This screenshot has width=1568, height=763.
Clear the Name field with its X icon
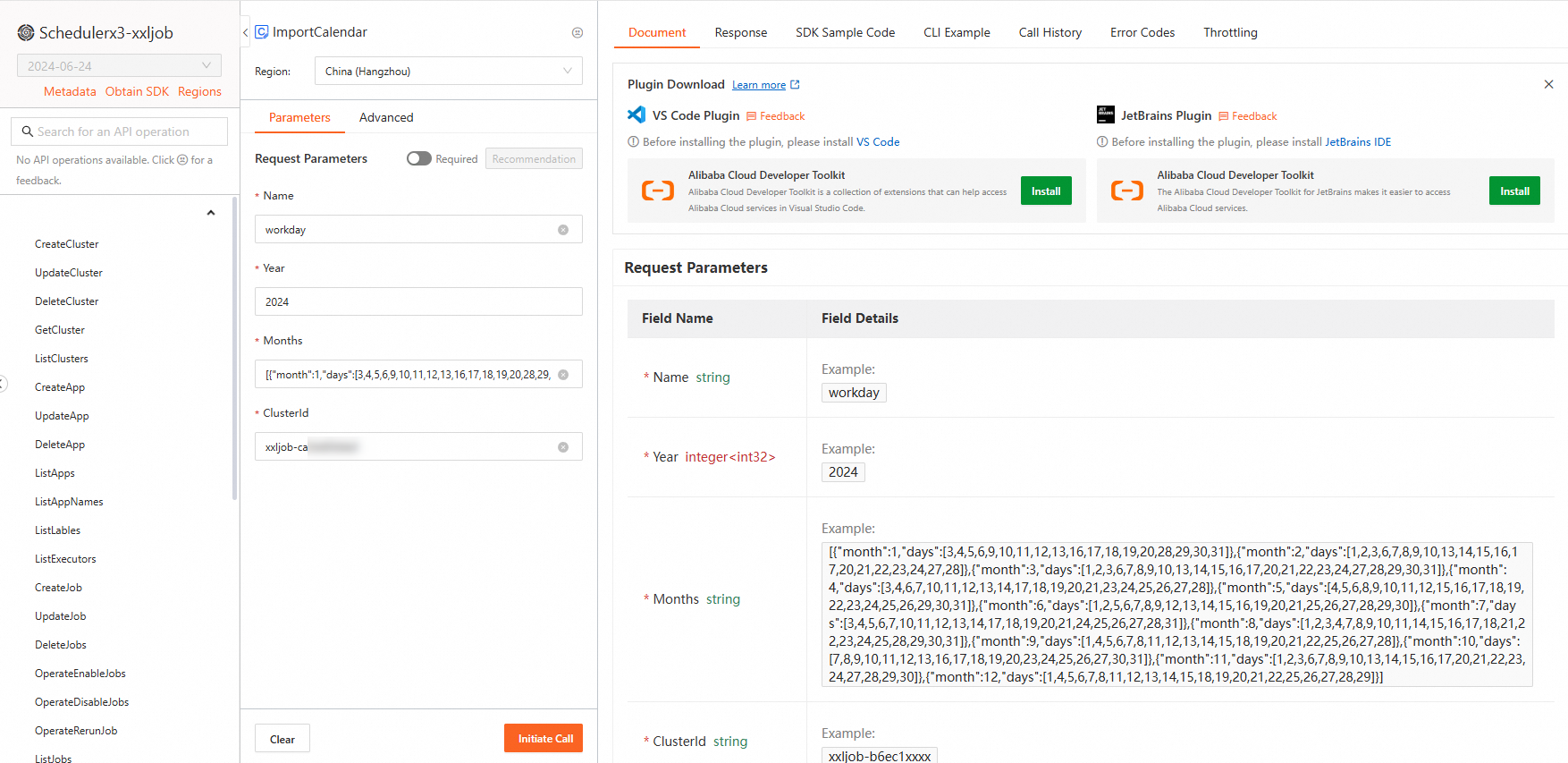pos(563,230)
